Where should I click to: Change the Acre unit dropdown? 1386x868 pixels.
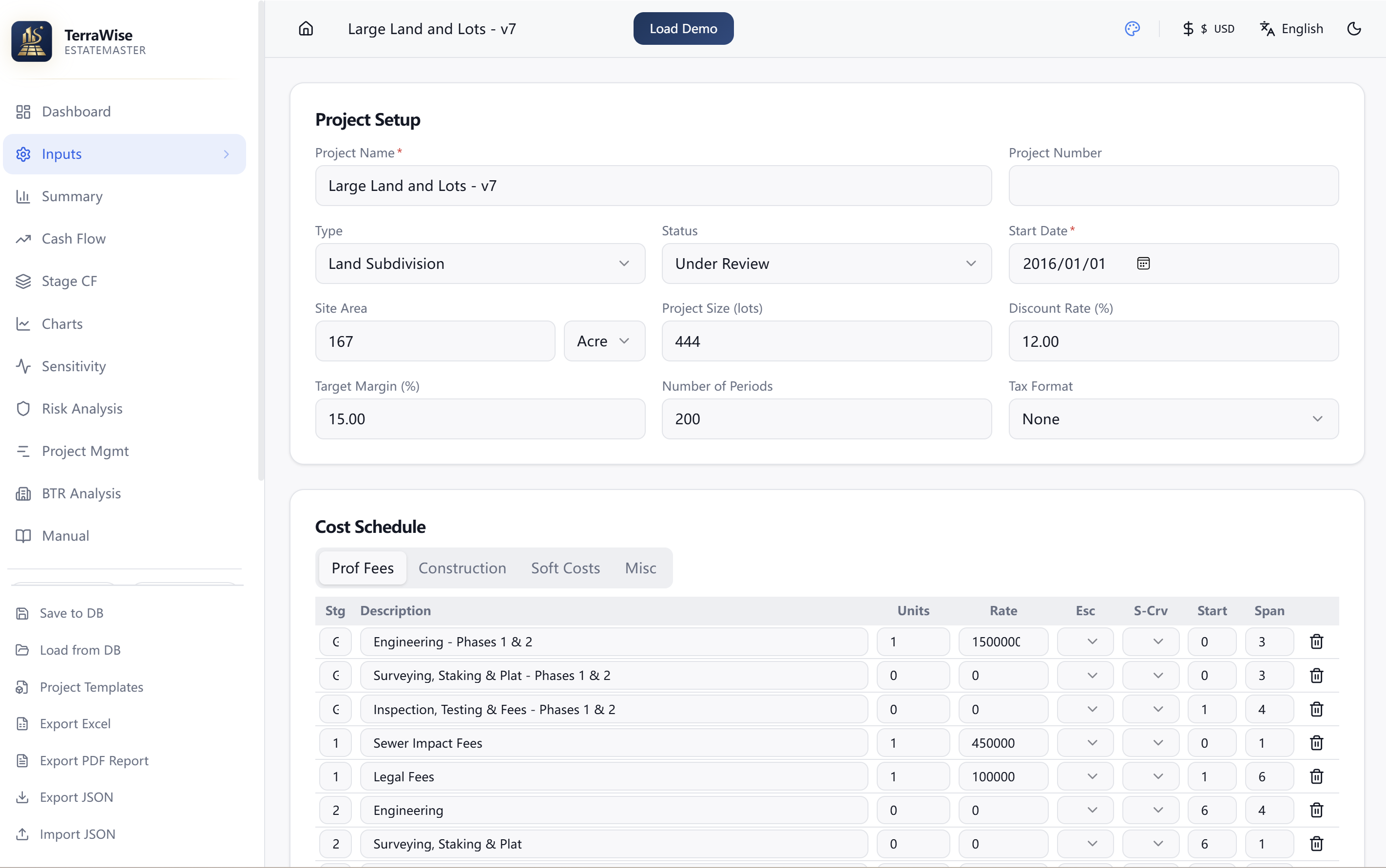[604, 341]
